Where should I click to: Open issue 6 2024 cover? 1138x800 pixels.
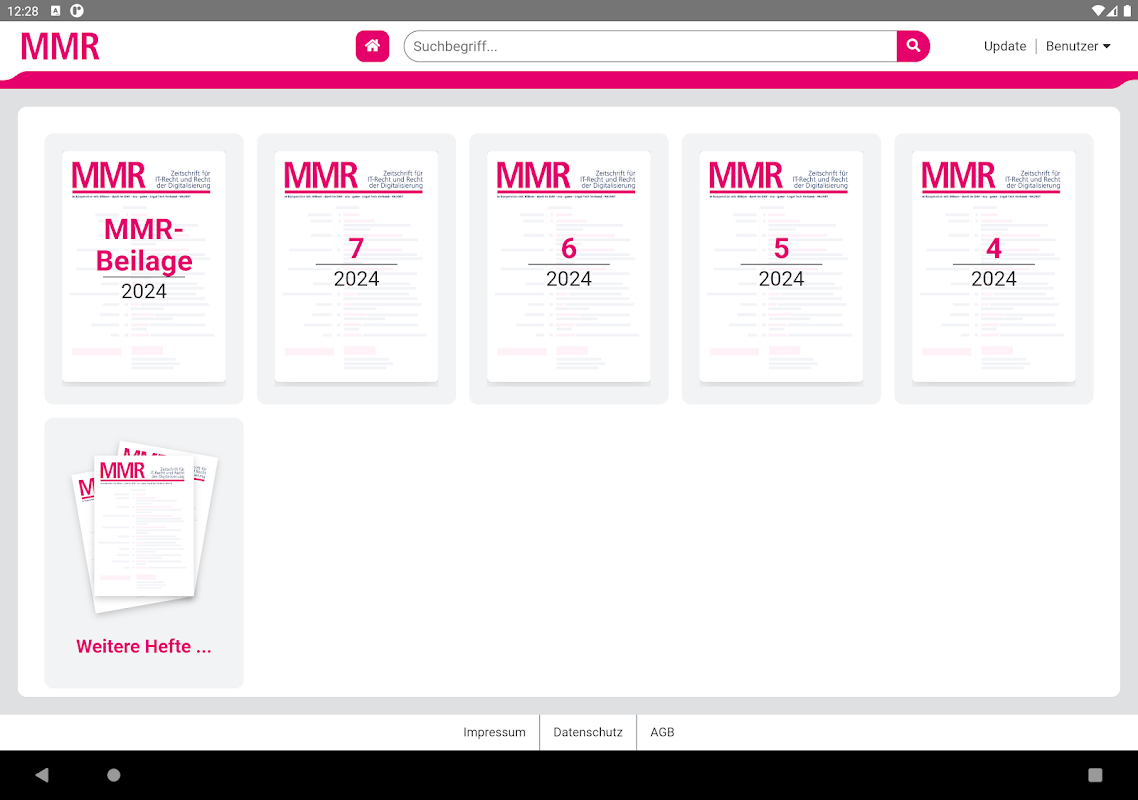569,269
